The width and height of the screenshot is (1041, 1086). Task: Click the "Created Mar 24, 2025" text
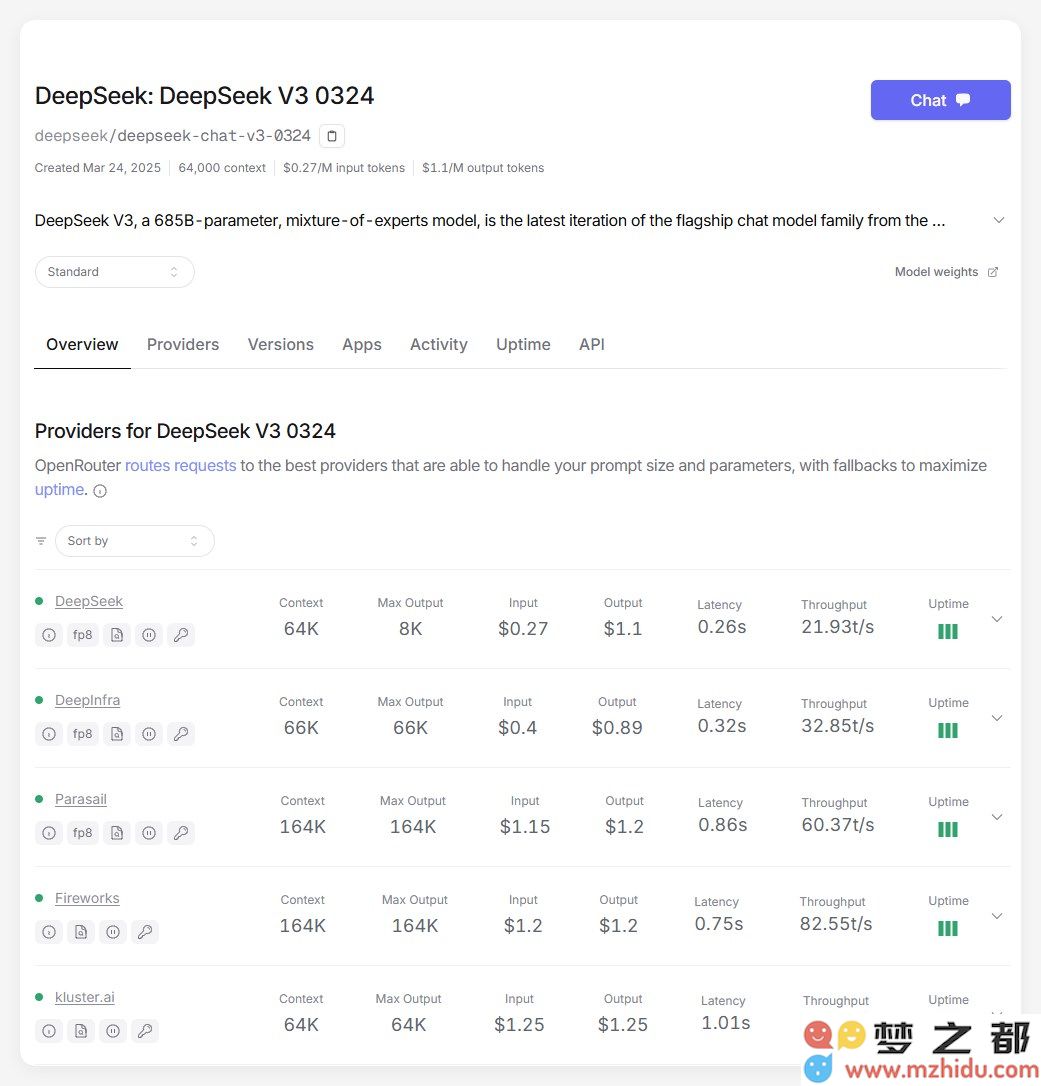pyautogui.click(x=98, y=168)
